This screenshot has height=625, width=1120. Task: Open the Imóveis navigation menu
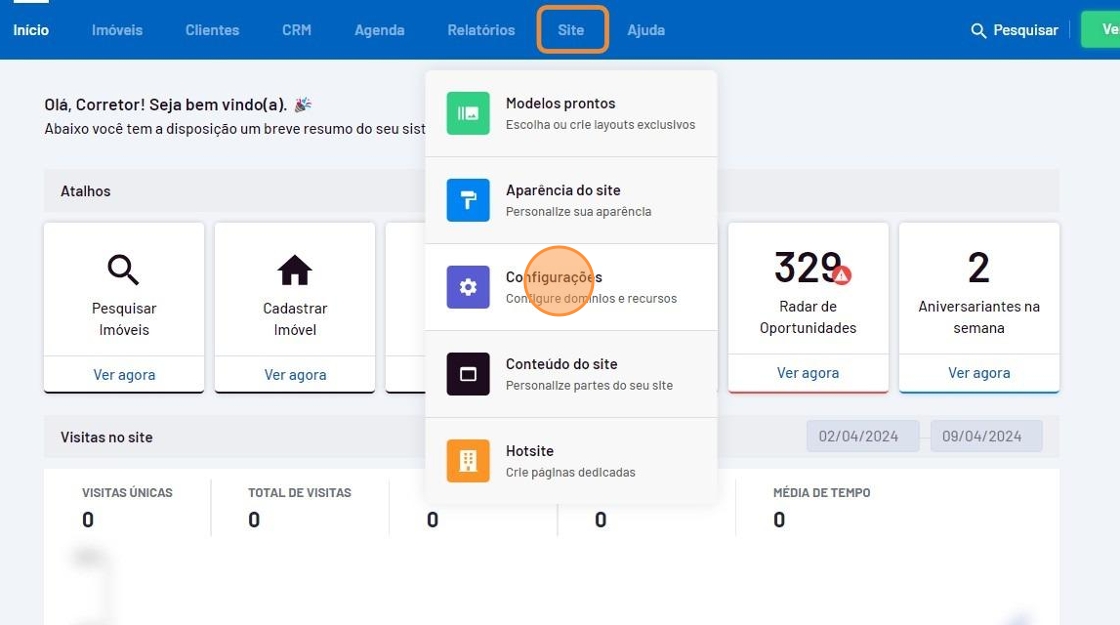(117, 30)
